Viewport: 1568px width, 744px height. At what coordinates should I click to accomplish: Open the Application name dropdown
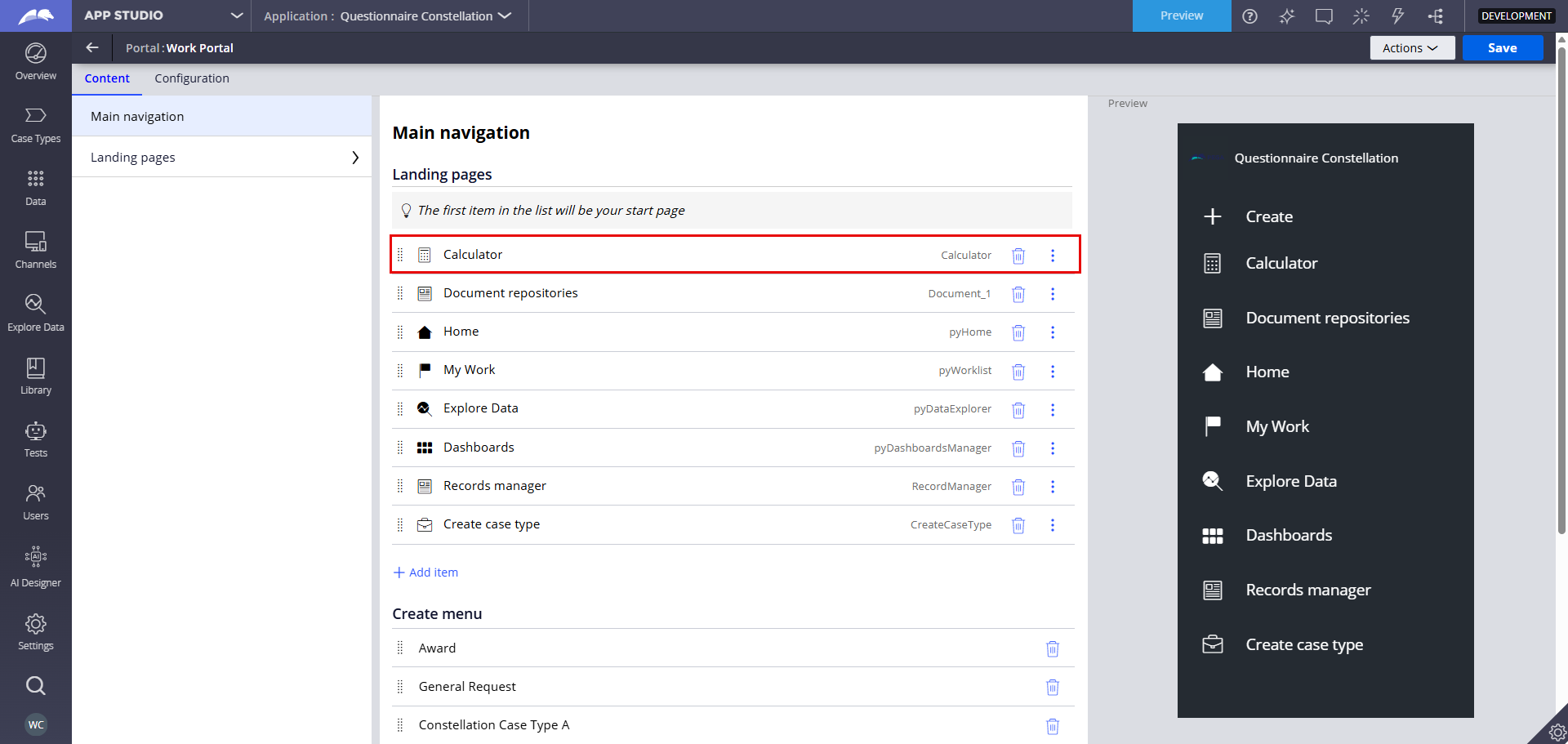tap(505, 16)
